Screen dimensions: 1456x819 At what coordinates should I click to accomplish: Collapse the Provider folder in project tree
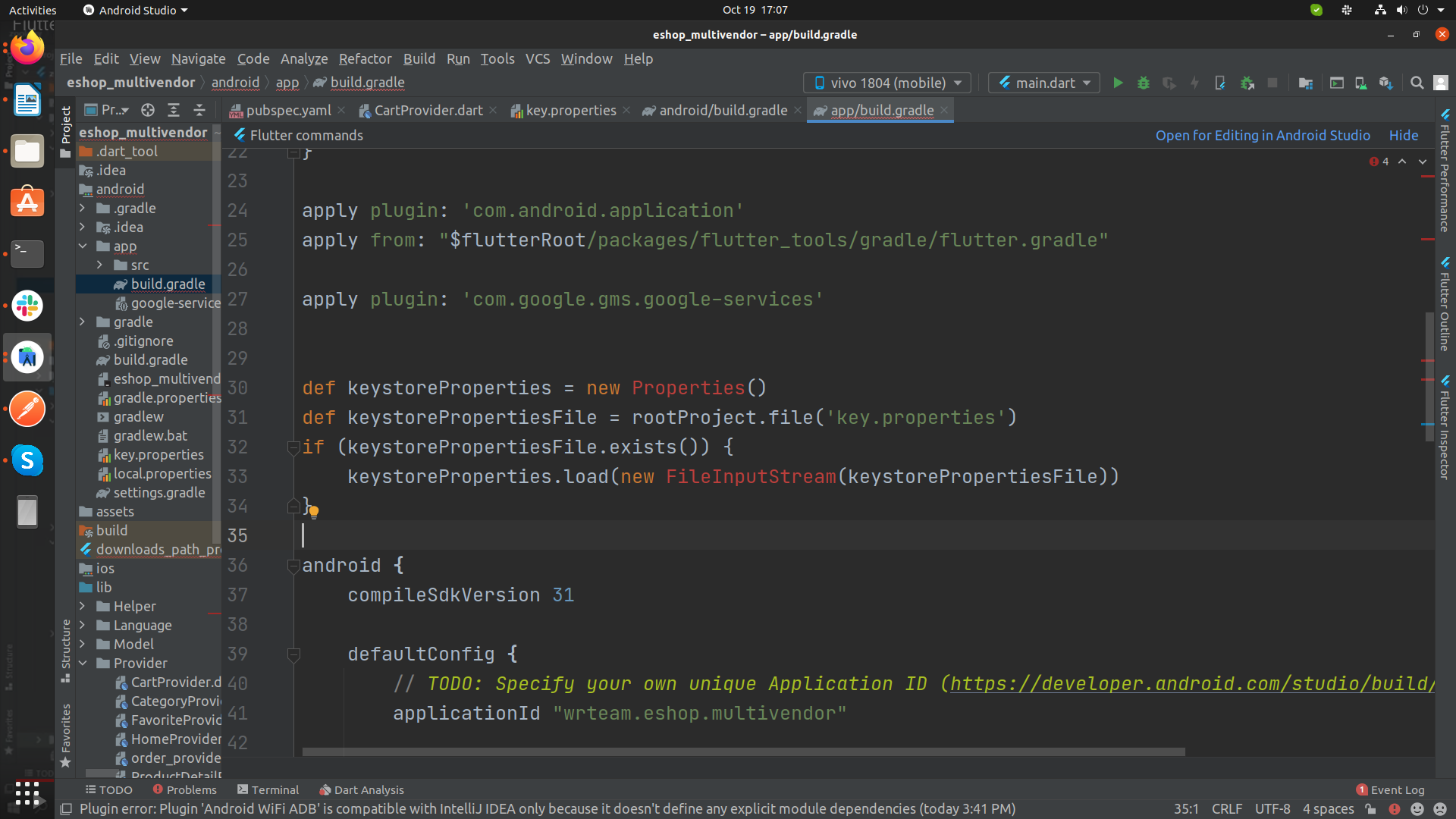tap(83, 664)
